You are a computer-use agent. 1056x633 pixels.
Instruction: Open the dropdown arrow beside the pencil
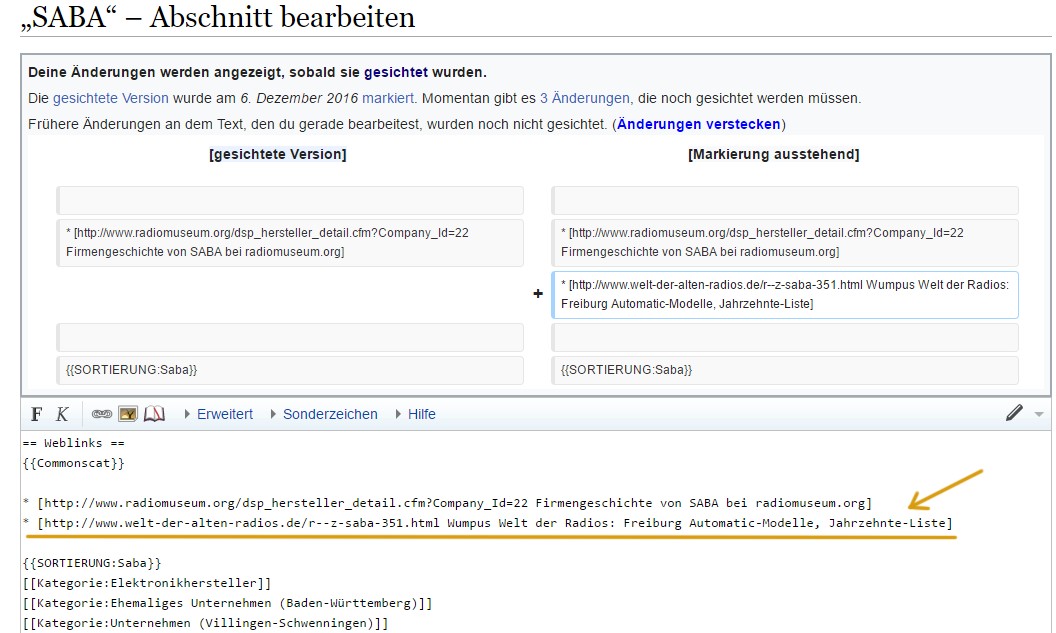[x=1038, y=414]
